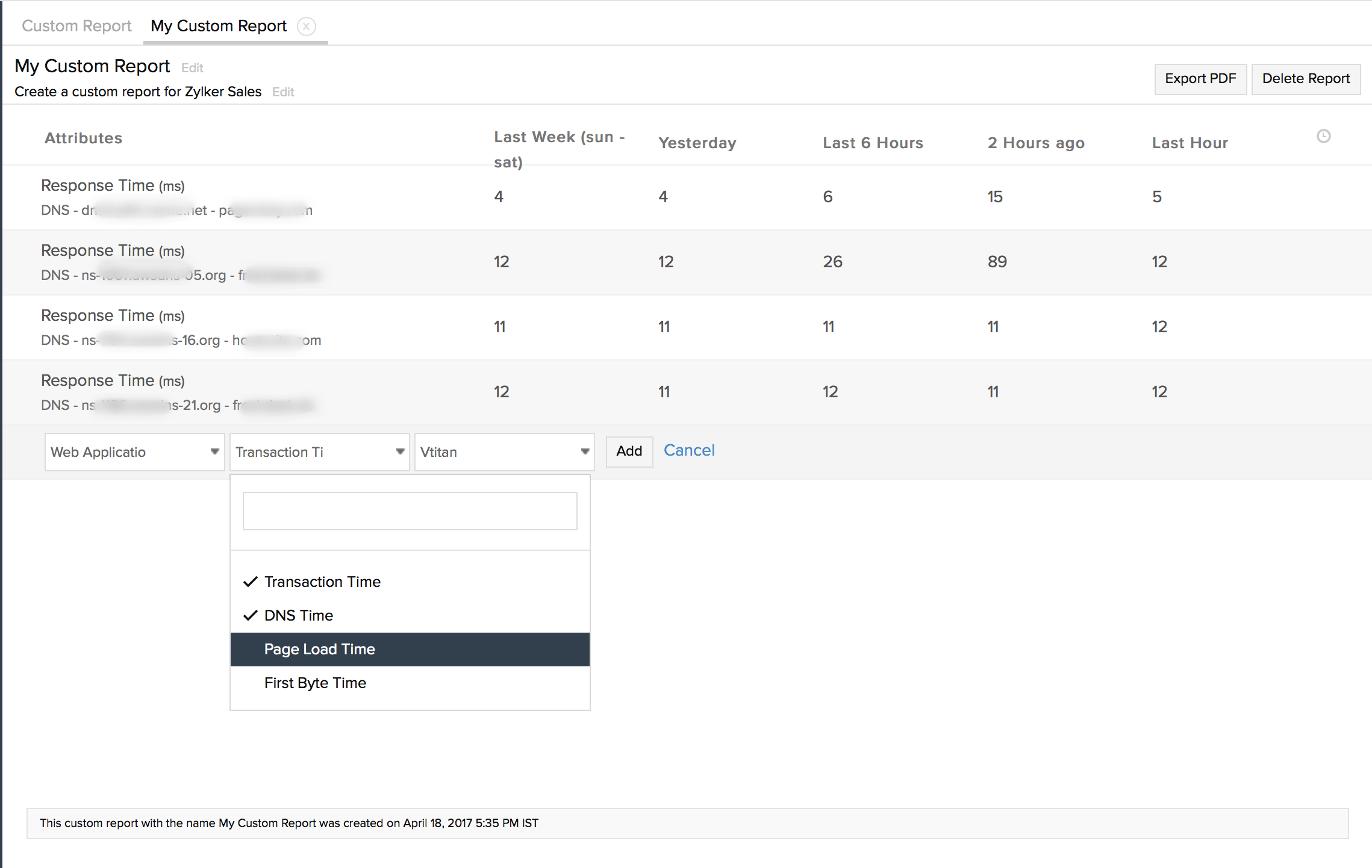Click the Web Application dropdown arrow

214,451
